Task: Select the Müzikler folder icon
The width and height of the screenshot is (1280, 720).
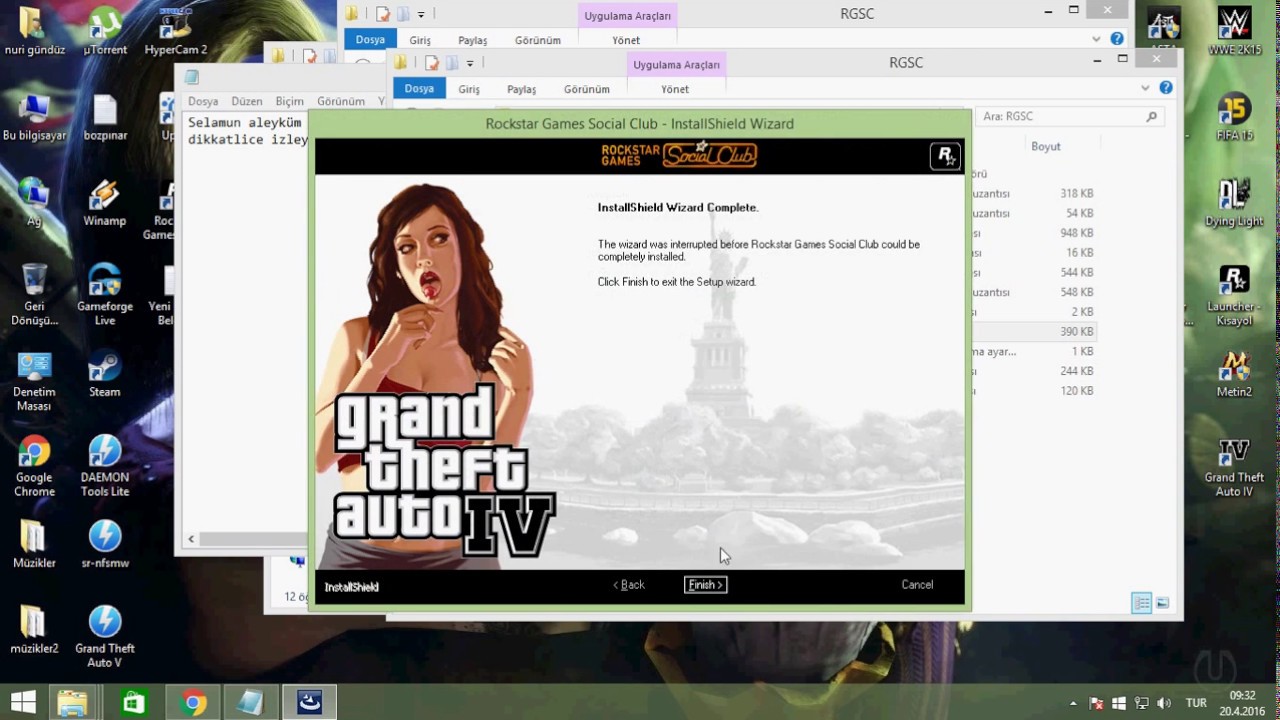Action: point(34,545)
